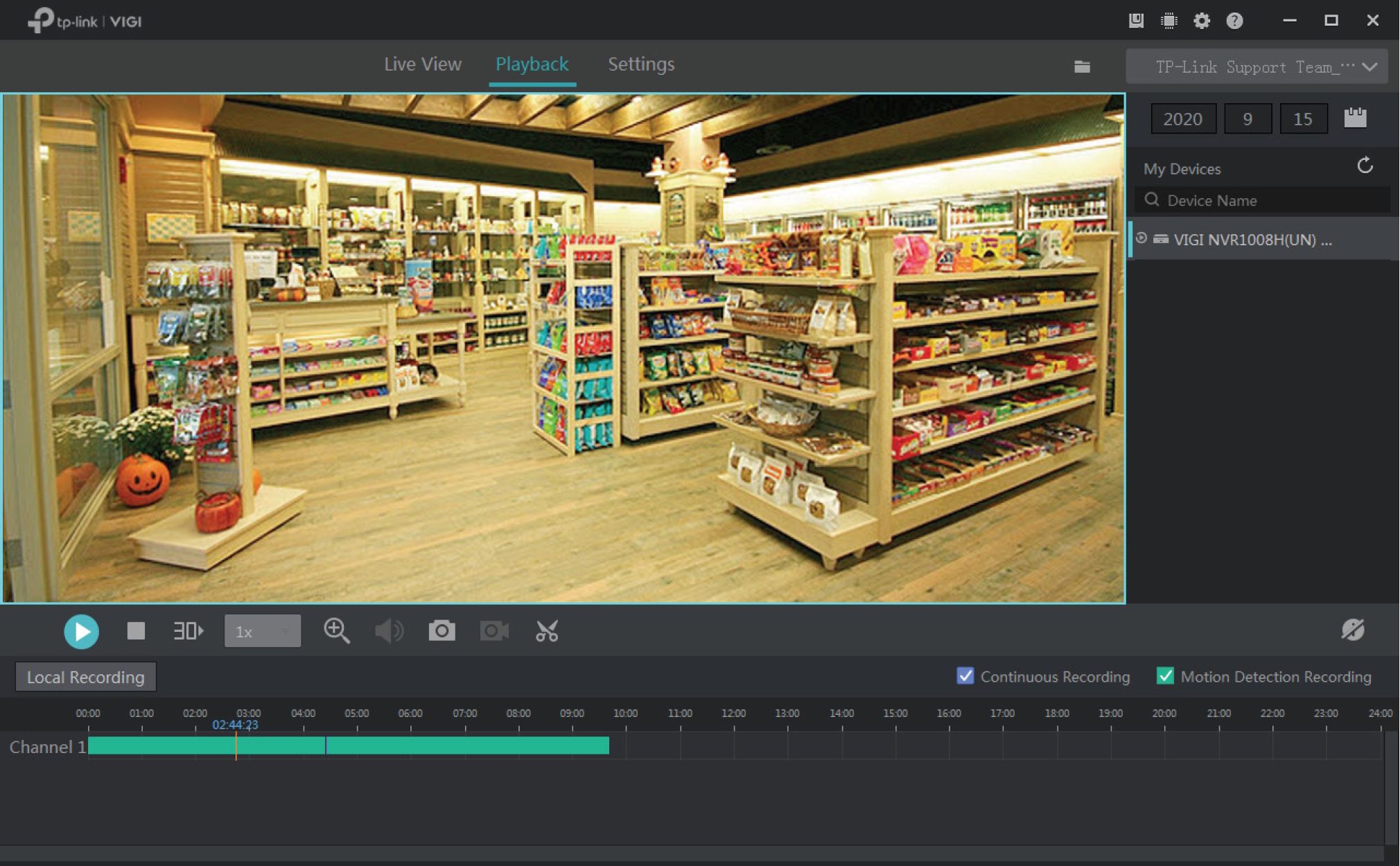Step forward one frame
This screenshot has height=866, width=1400.
pos(188,631)
